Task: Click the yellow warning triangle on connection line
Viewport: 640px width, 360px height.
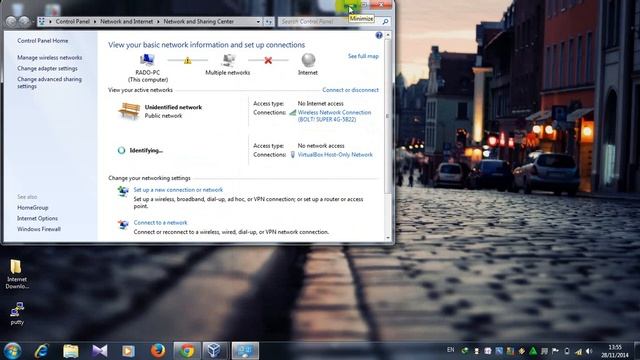Action: coord(187,60)
